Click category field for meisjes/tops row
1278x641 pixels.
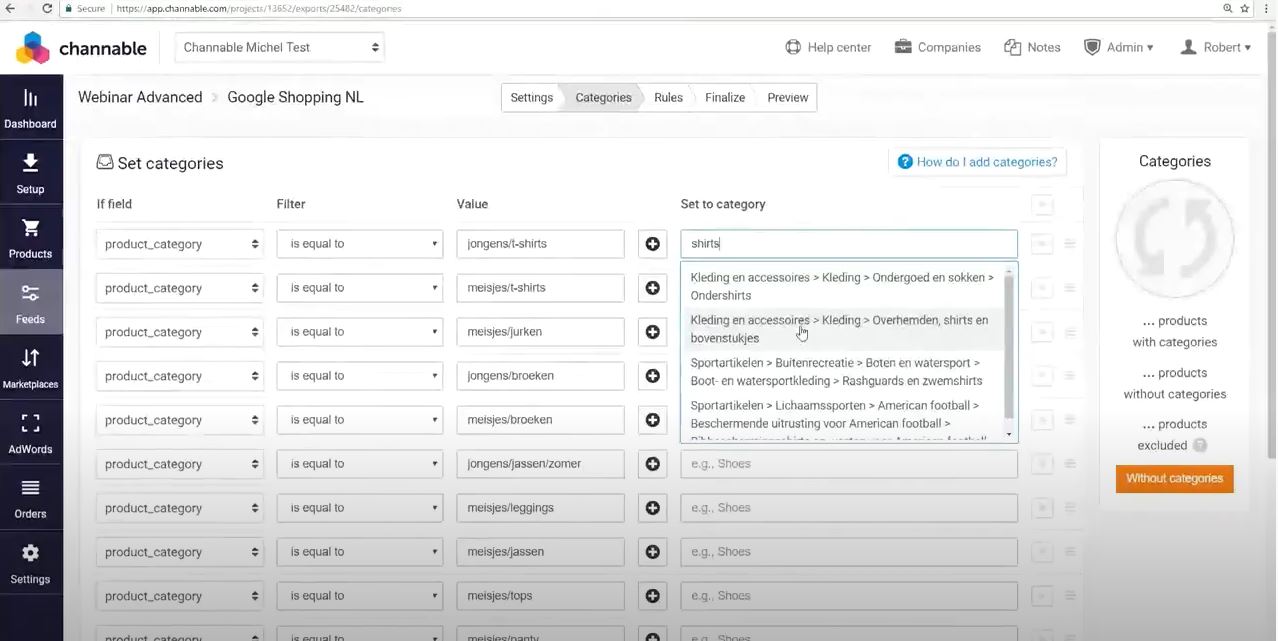tap(849, 596)
